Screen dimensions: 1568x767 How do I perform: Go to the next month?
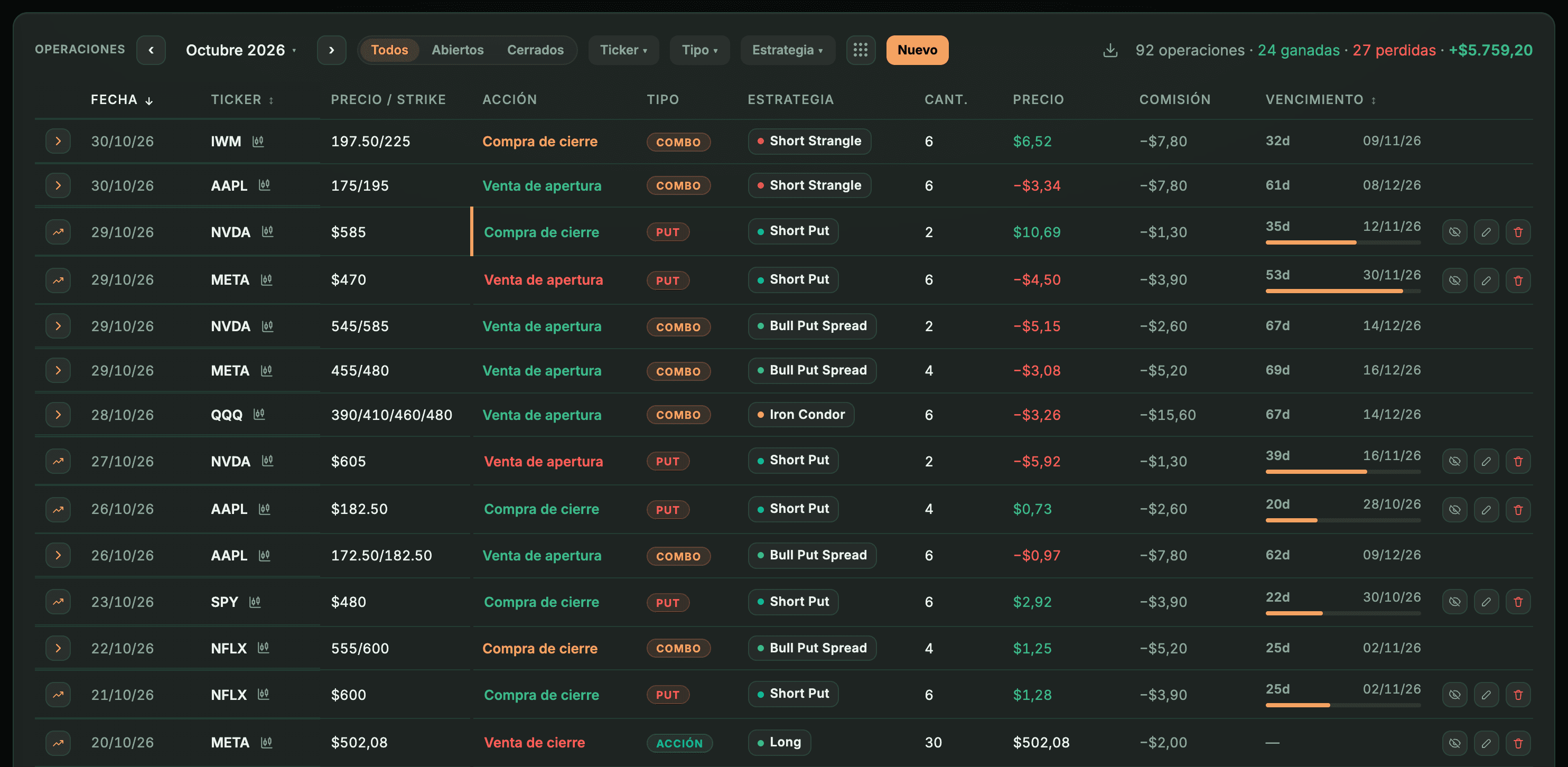click(332, 50)
